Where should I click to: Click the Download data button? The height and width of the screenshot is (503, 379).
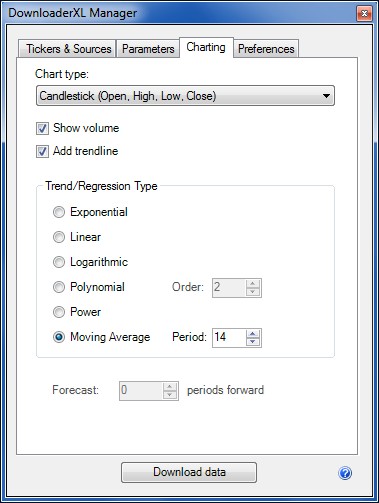pos(189,472)
